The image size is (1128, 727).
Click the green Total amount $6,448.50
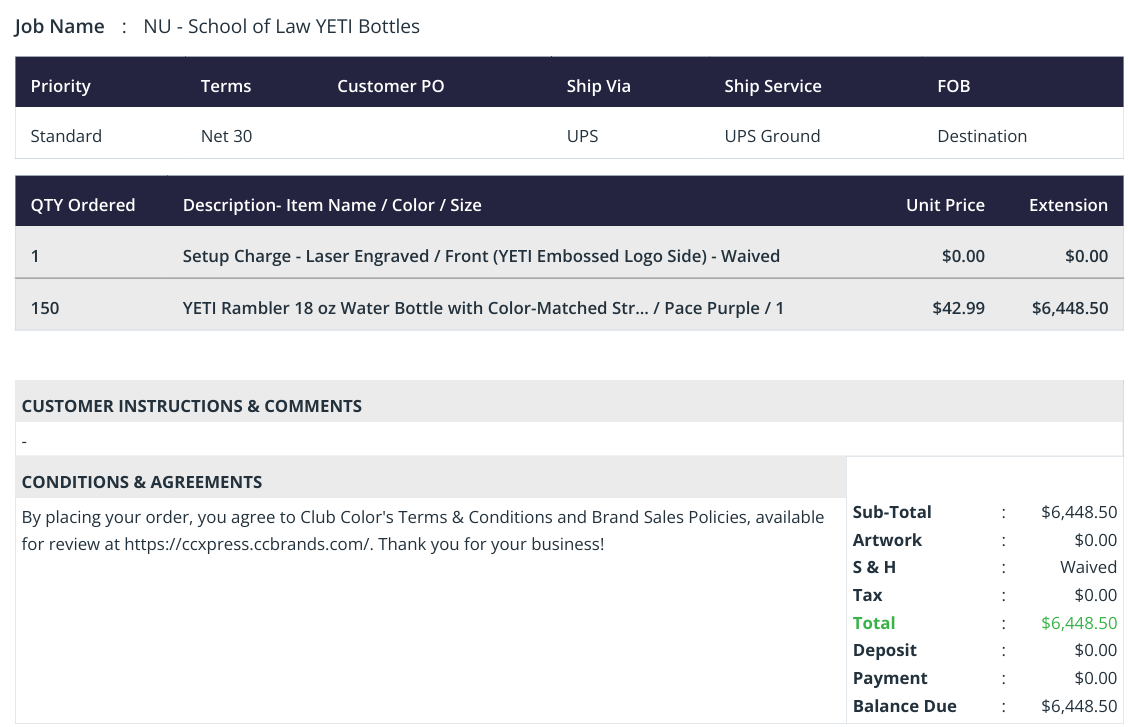tap(1079, 623)
